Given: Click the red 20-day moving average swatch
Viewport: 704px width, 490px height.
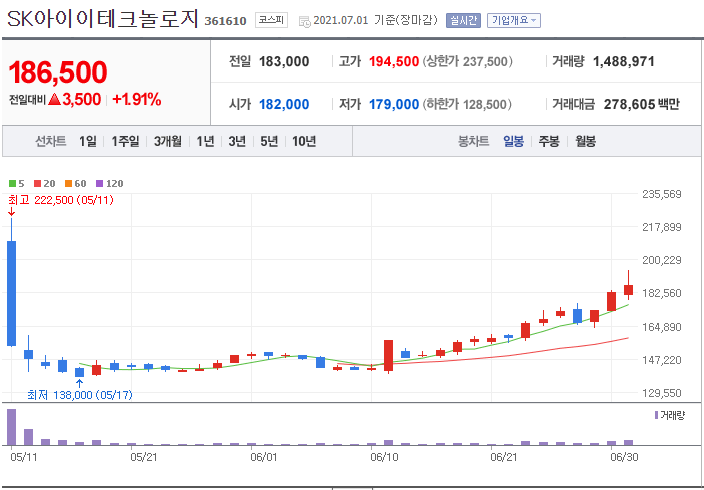Looking at the screenshot, I should pyautogui.click(x=37, y=183).
